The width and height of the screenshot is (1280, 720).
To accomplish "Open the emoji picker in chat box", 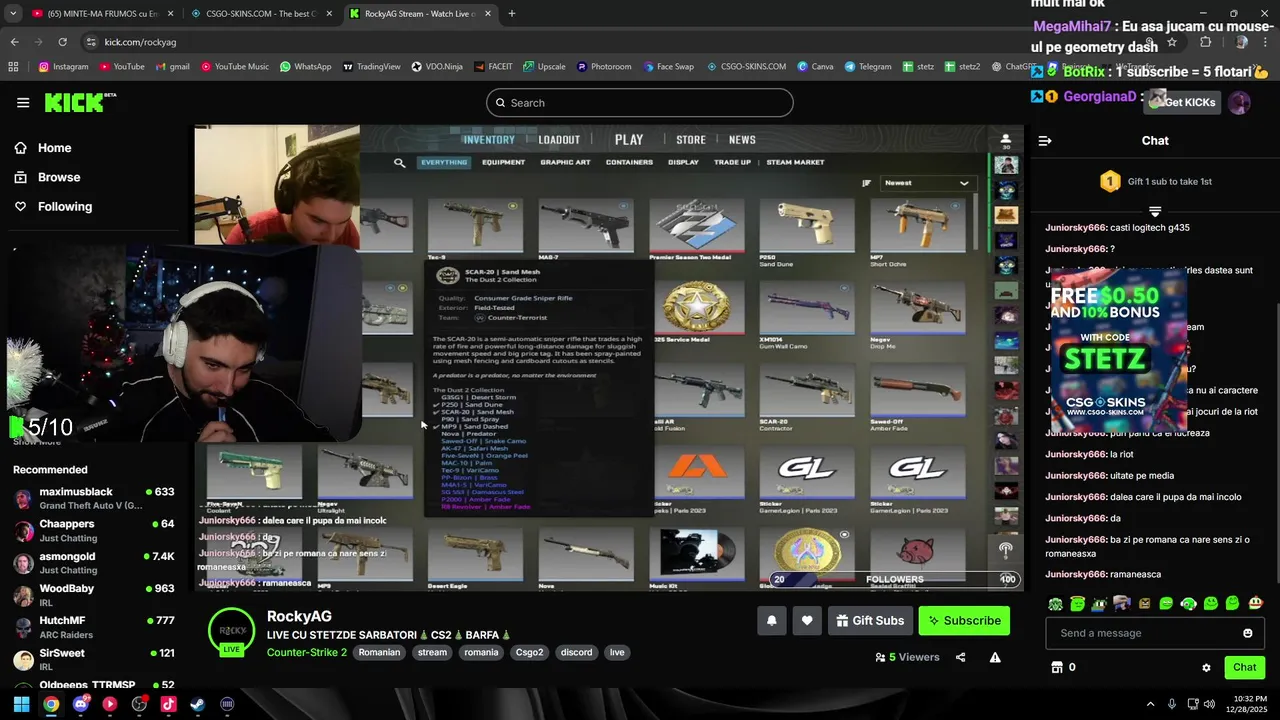I will click(x=1247, y=633).
